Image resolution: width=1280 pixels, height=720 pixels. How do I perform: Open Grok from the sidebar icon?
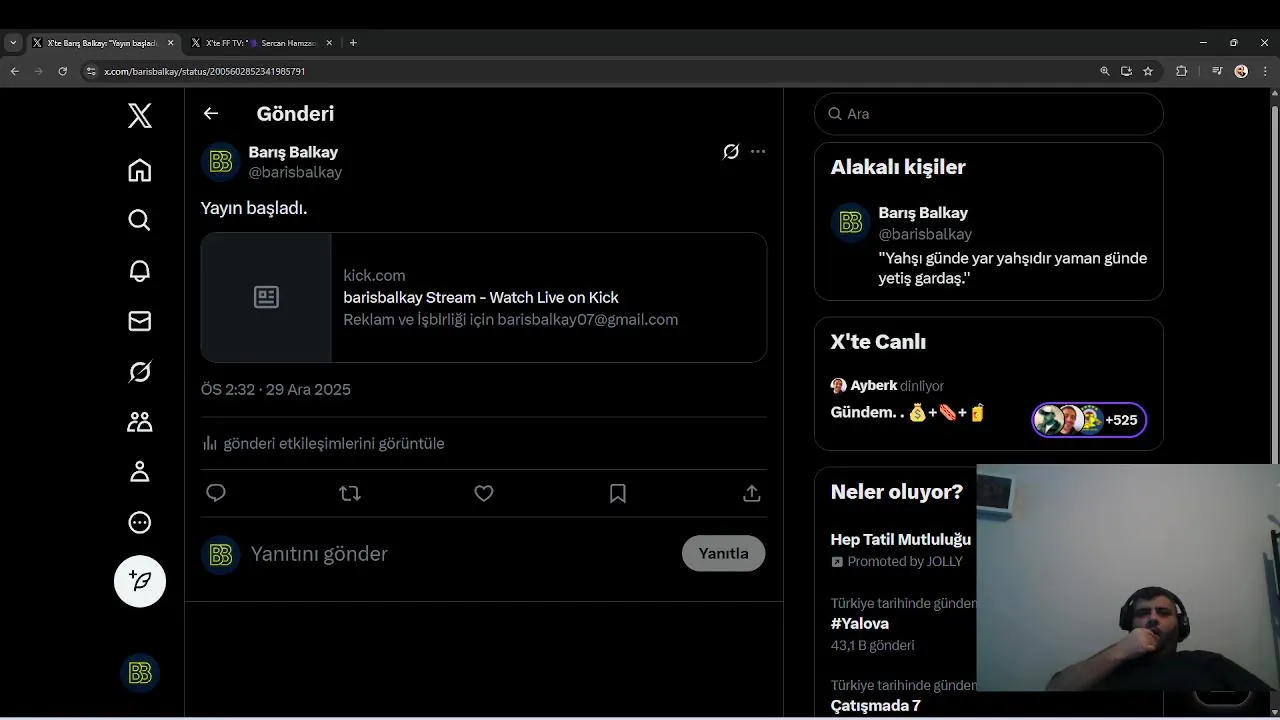(x=140, y=372)
